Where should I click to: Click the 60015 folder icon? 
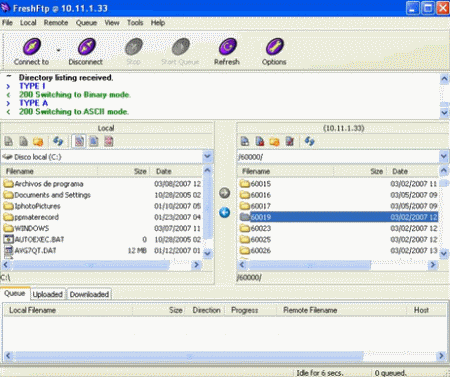pos(245,184)
